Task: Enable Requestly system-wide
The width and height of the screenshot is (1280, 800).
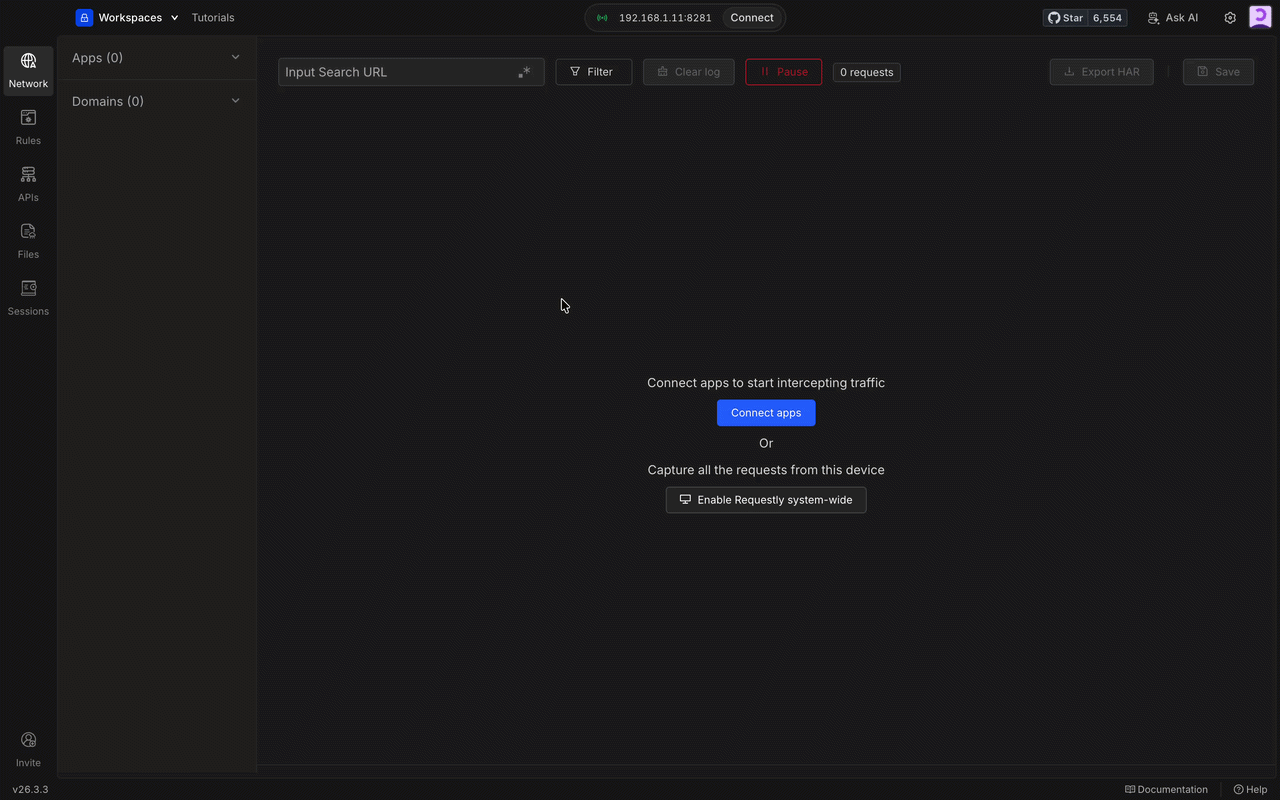Action: click(766, 500)
